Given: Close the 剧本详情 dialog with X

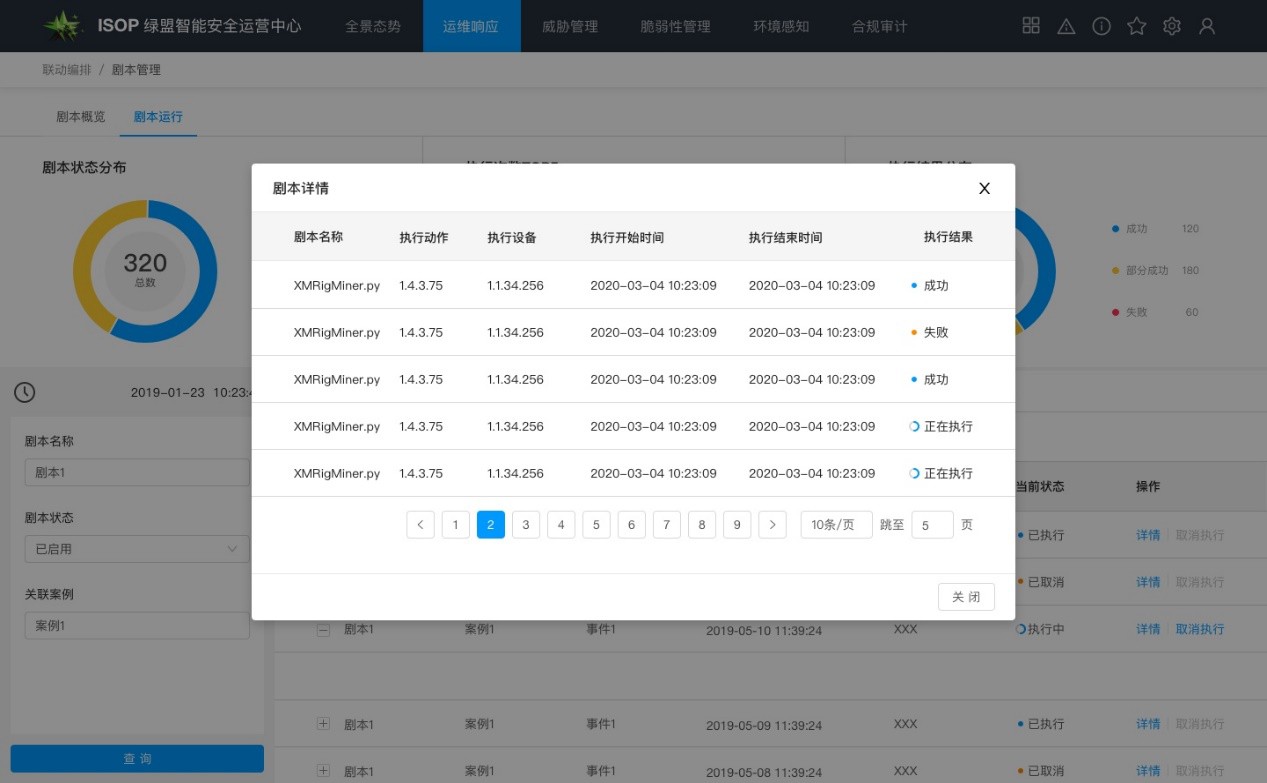Looking at the screenshot, I should [x=984, y=188].
